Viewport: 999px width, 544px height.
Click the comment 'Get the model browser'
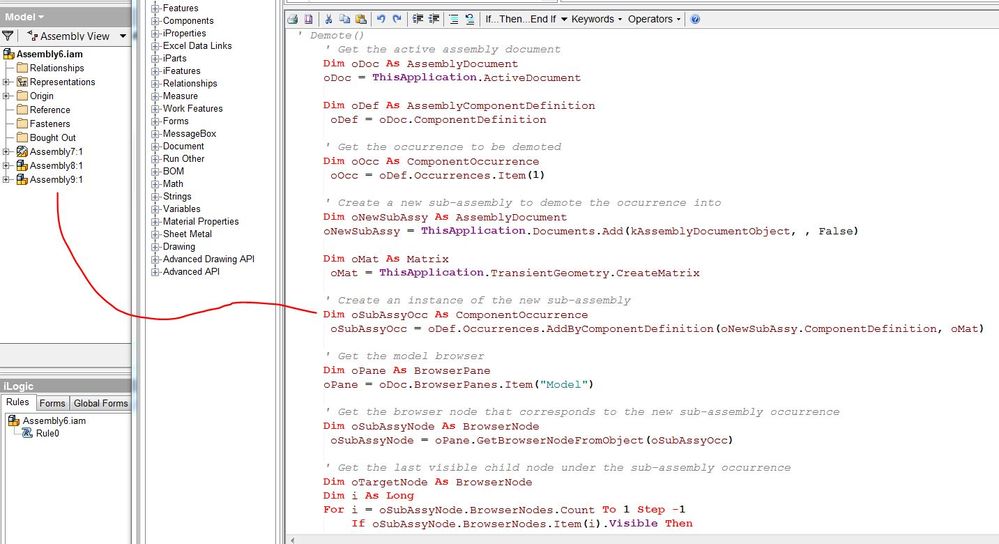click(x=404, y=356)
